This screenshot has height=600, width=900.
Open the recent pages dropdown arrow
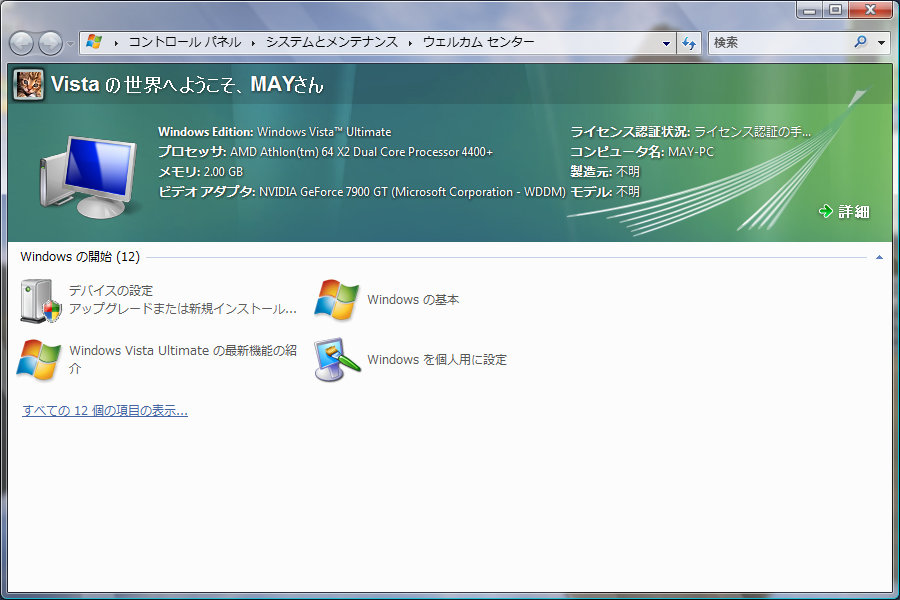[69, 44]
